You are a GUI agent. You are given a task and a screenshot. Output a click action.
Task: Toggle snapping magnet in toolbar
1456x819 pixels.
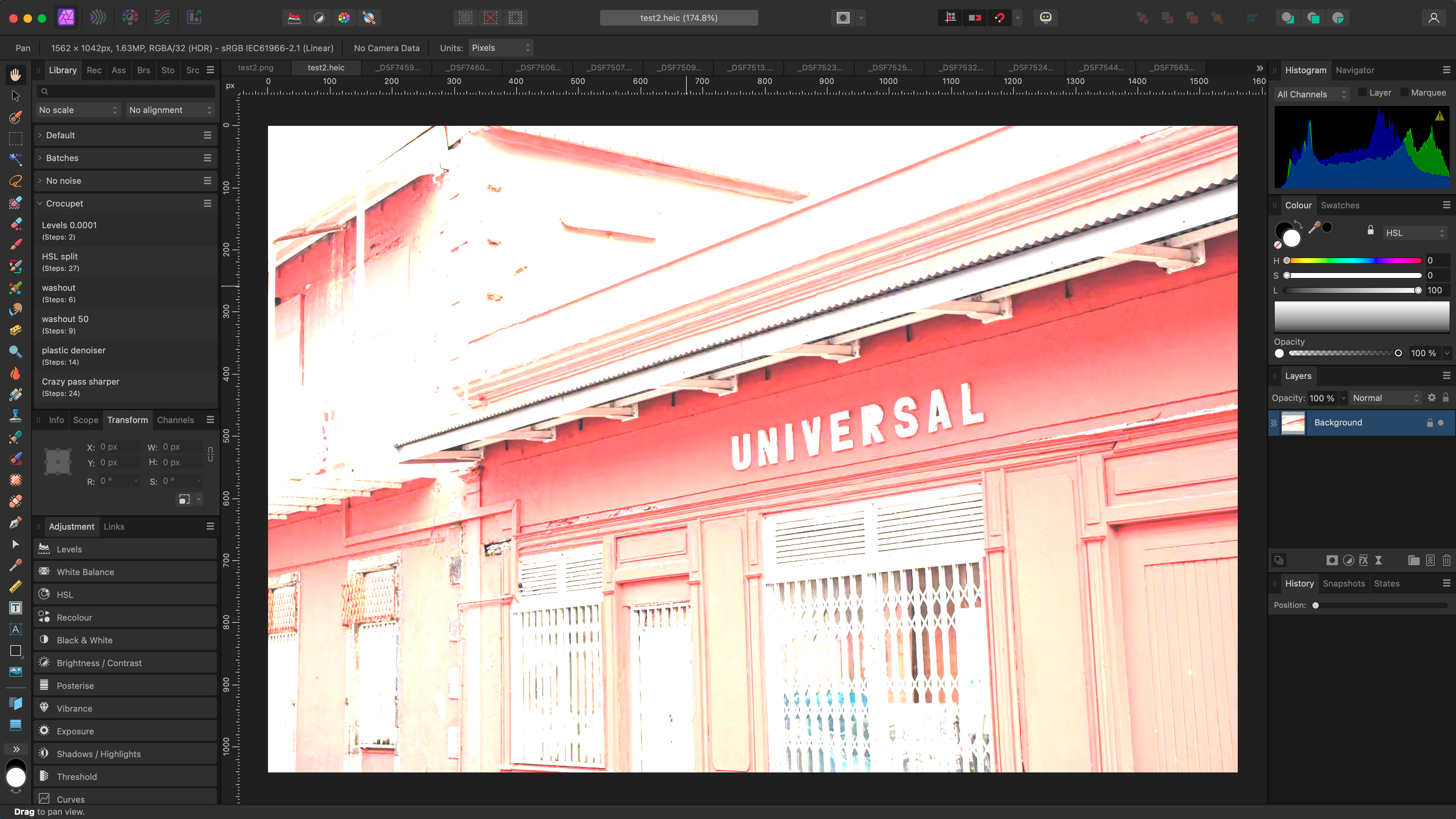pos(1000,17)
